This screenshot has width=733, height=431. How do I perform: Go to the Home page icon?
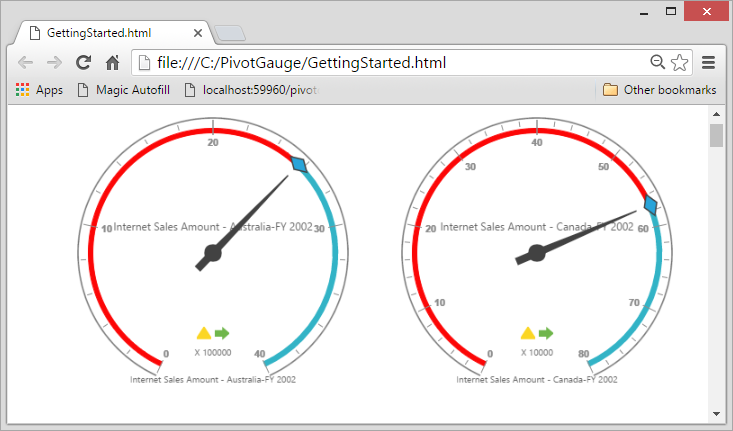[113, 62]
